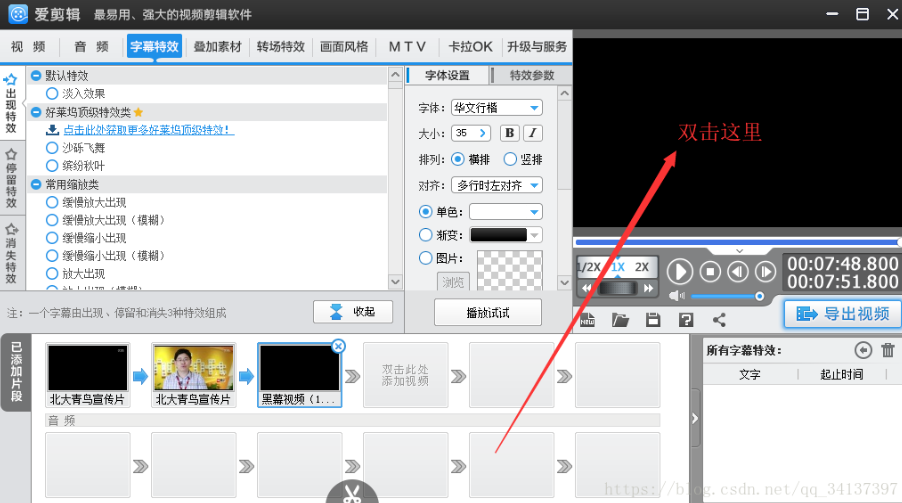This screenshot has height=503, width=902.
Task: Step back one frame in the preview
Action: pos(738,271)
